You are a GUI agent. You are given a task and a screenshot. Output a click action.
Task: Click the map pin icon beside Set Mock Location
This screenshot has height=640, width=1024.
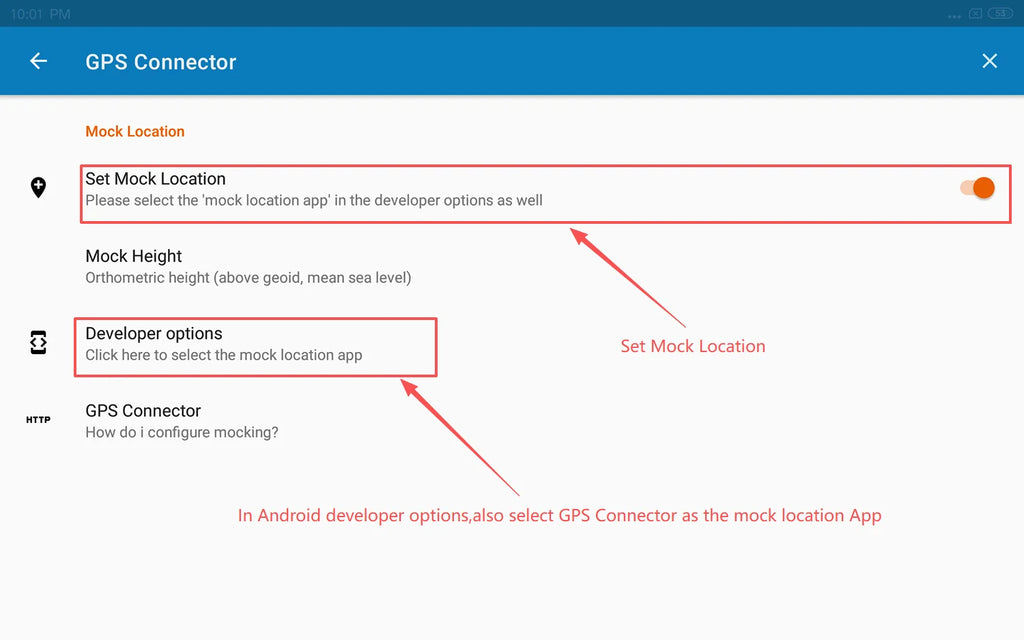click(x=39, y=188)
